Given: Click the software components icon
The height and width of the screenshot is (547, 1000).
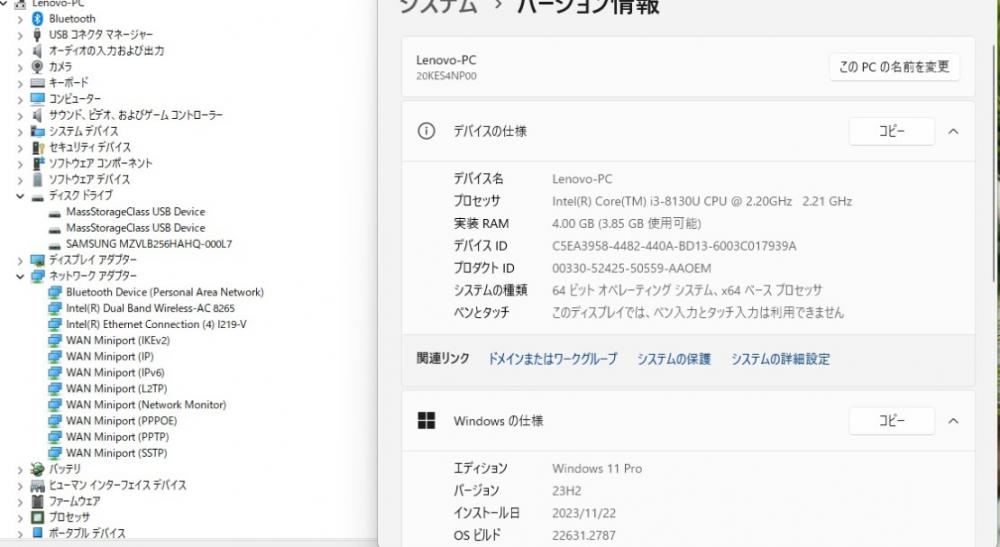Looking at the screenshot, I should pyautogui.click(x=38, y=163).
